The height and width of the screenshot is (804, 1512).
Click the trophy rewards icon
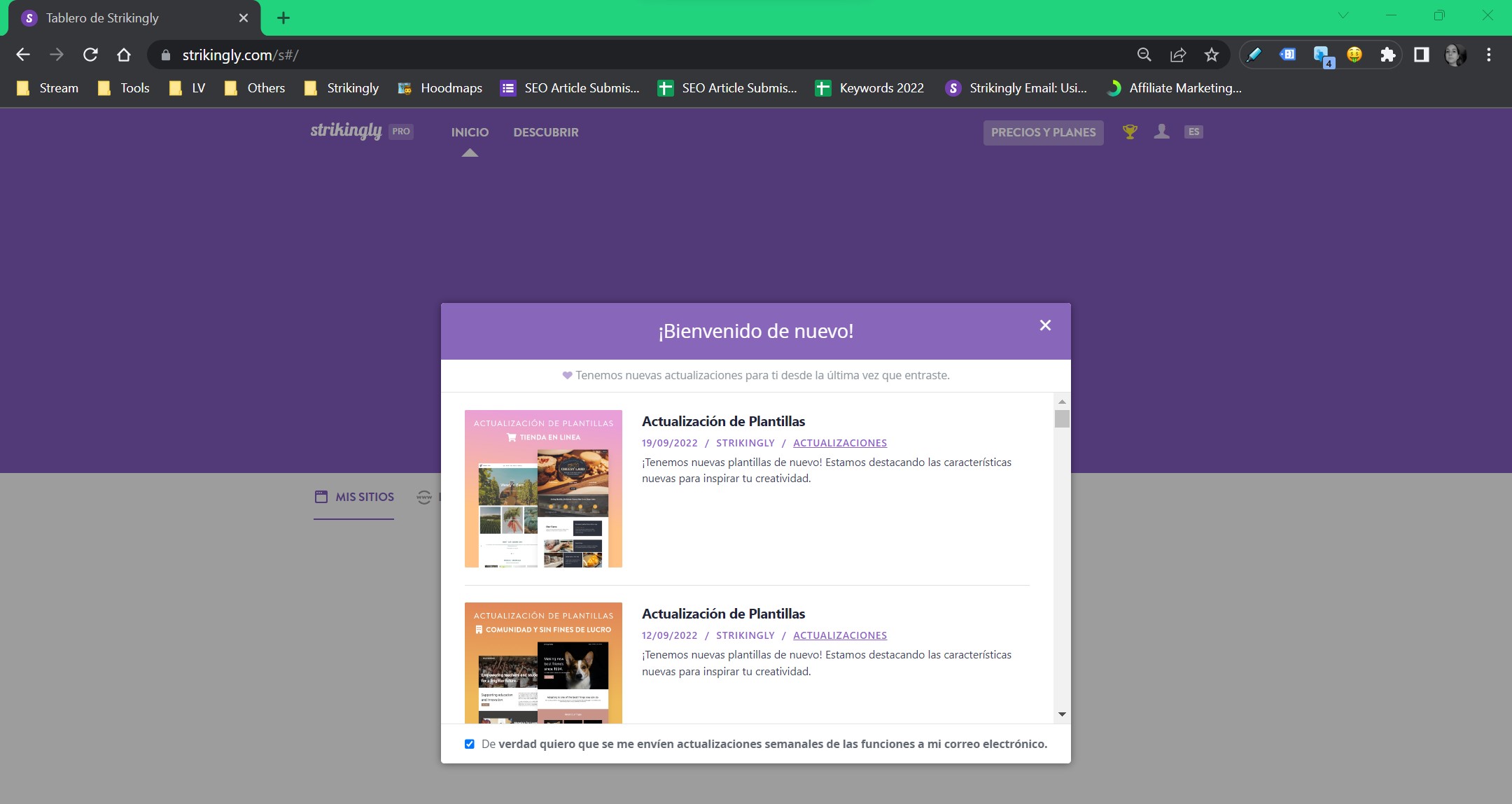(1130, 132)
